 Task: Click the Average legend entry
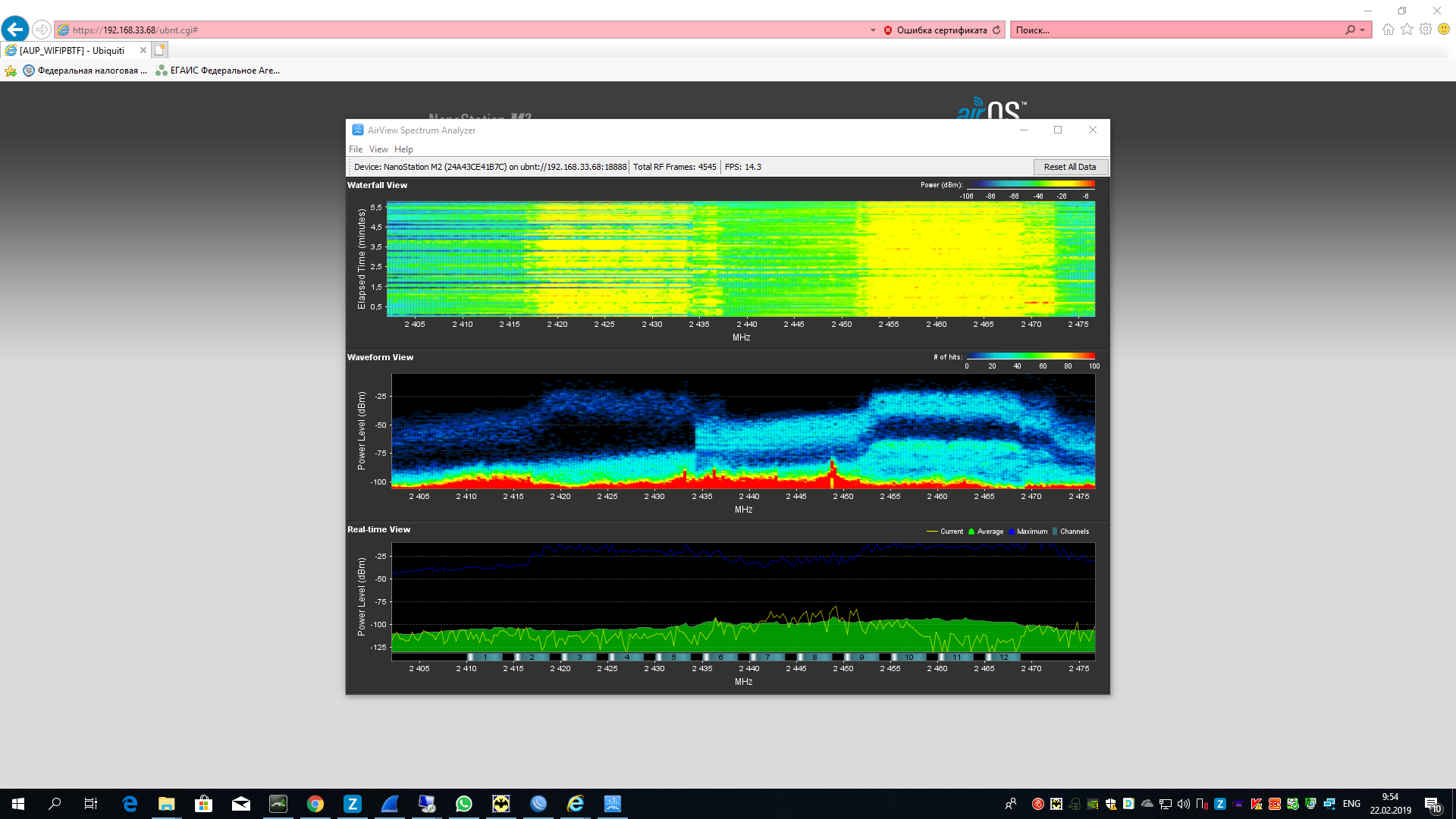coord(986,532)
